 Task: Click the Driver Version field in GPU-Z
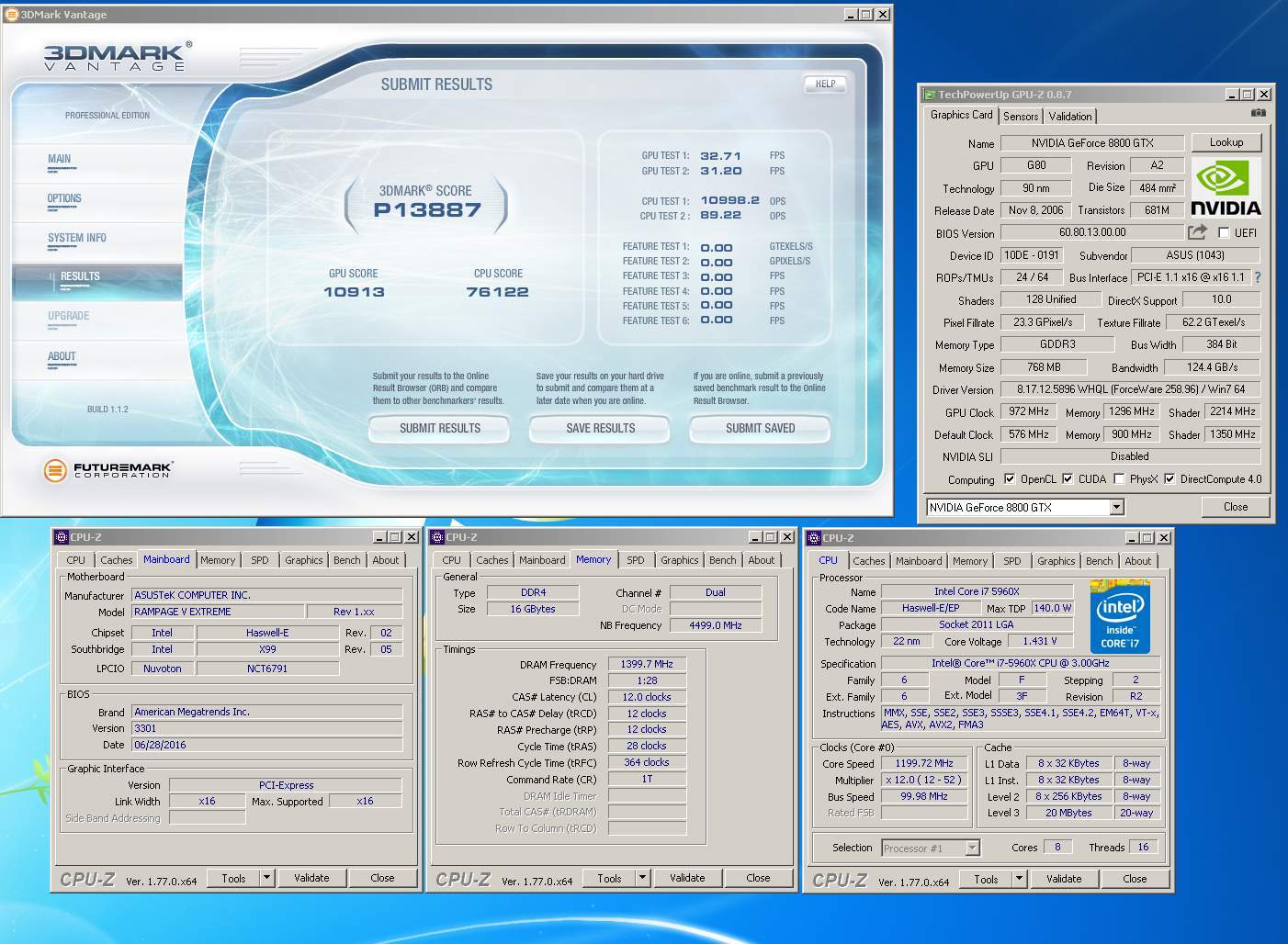pos(1130,389)
